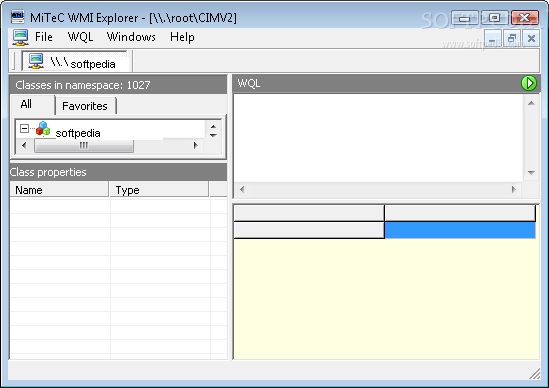This screenshot has height=388, width=549.
Task: Click the class tree scroll down arrow
Action: tap(213, 135)
